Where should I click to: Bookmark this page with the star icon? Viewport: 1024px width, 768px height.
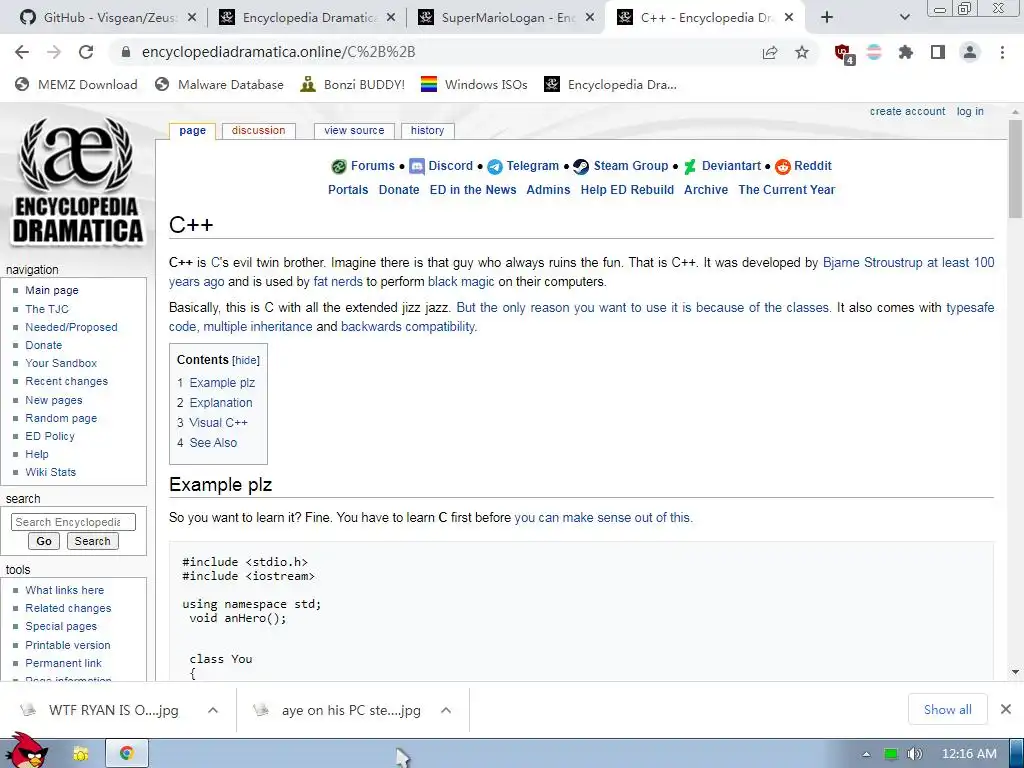click(x=802, y=52)
